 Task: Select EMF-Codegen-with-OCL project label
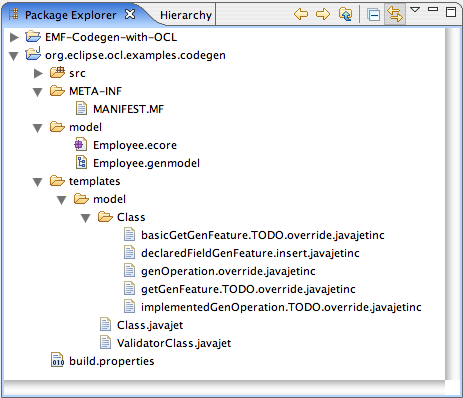click(x=111, y=37)
